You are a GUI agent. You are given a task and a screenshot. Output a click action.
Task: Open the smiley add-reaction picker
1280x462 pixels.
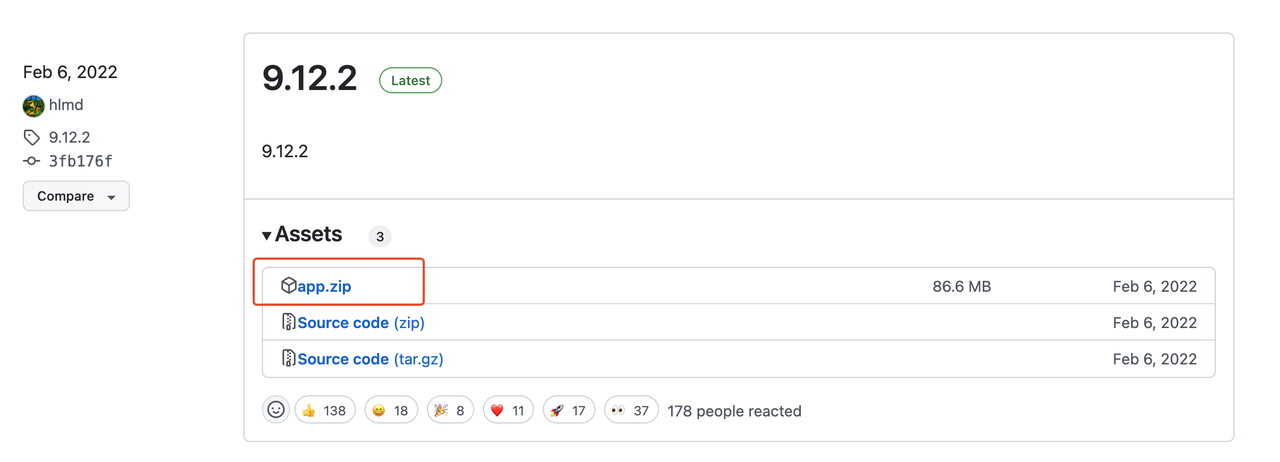(x=276, y=410)
